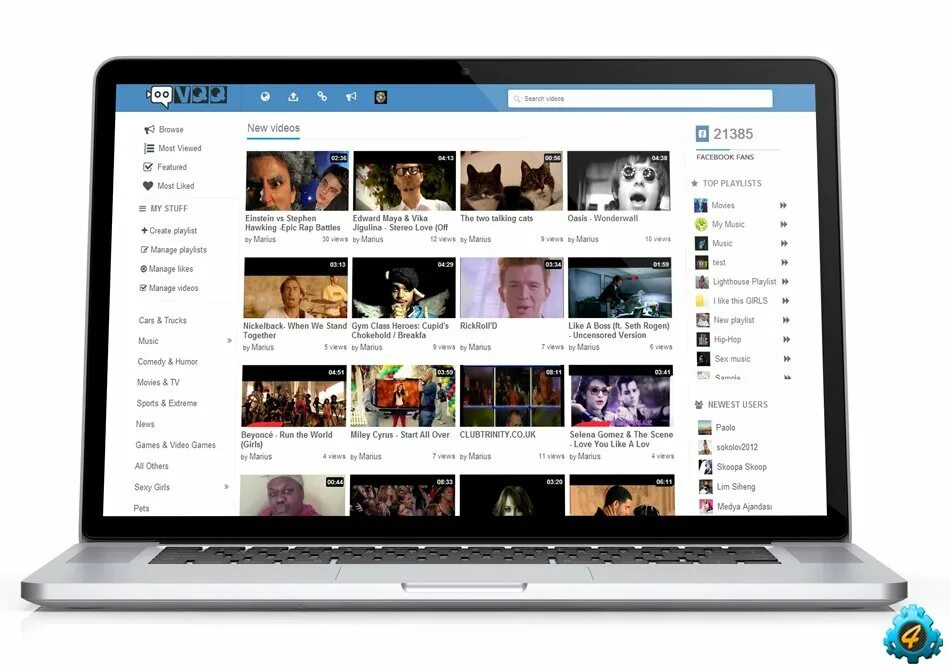This screenshot has width=950, height=671.
Task: Open Nickelback When We Stand Together thumbnail
Action: tap(296, 288)
